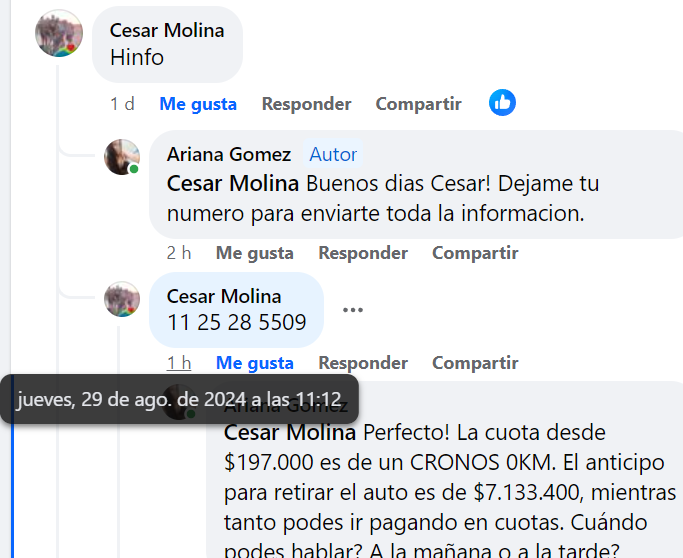This screenshot has height=558, width=683.
Task: Share Ariana's Buenos dias reply via Compartir
Action: pyautogui.click(x=475, y=253)
